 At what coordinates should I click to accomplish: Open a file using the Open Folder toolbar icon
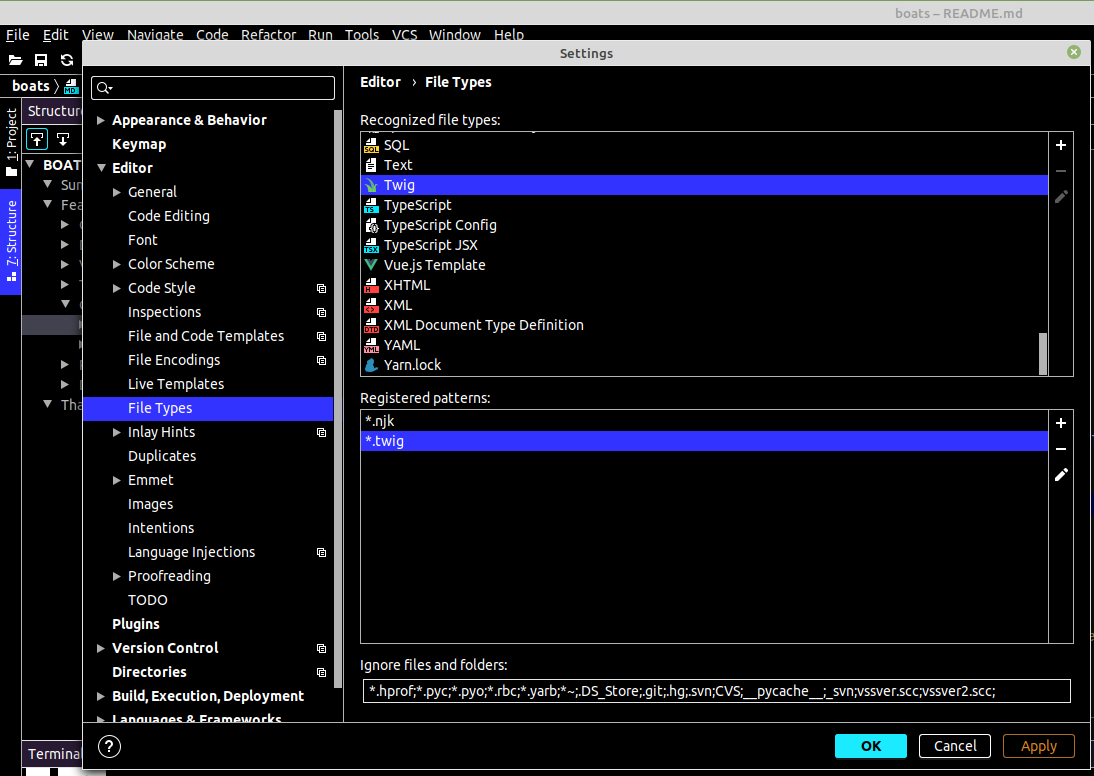(15, 59)
